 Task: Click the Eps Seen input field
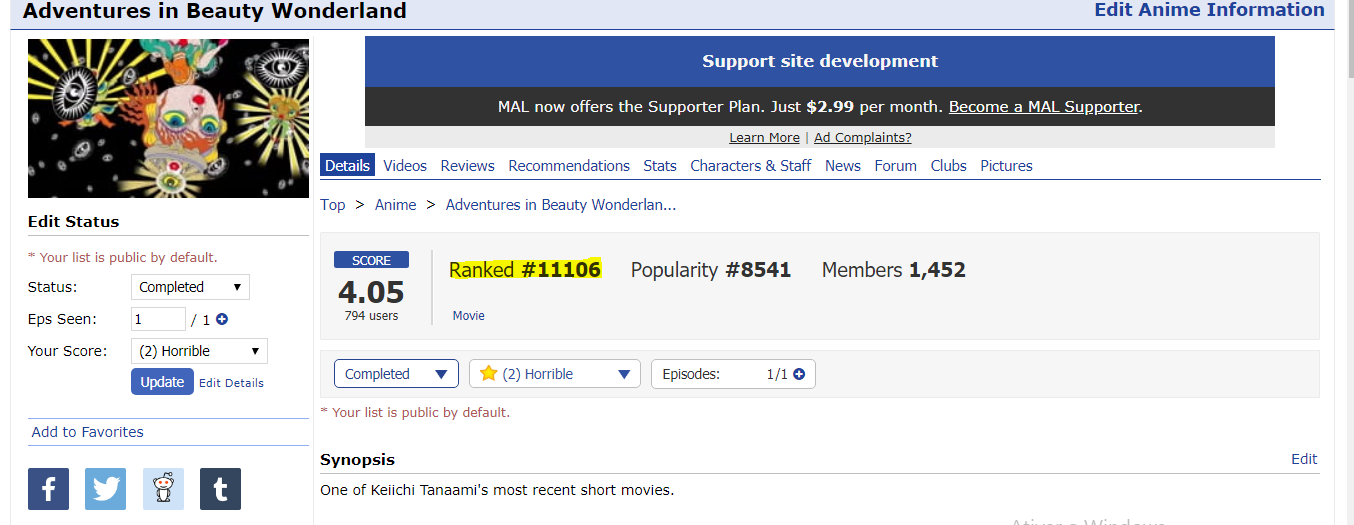158,320
